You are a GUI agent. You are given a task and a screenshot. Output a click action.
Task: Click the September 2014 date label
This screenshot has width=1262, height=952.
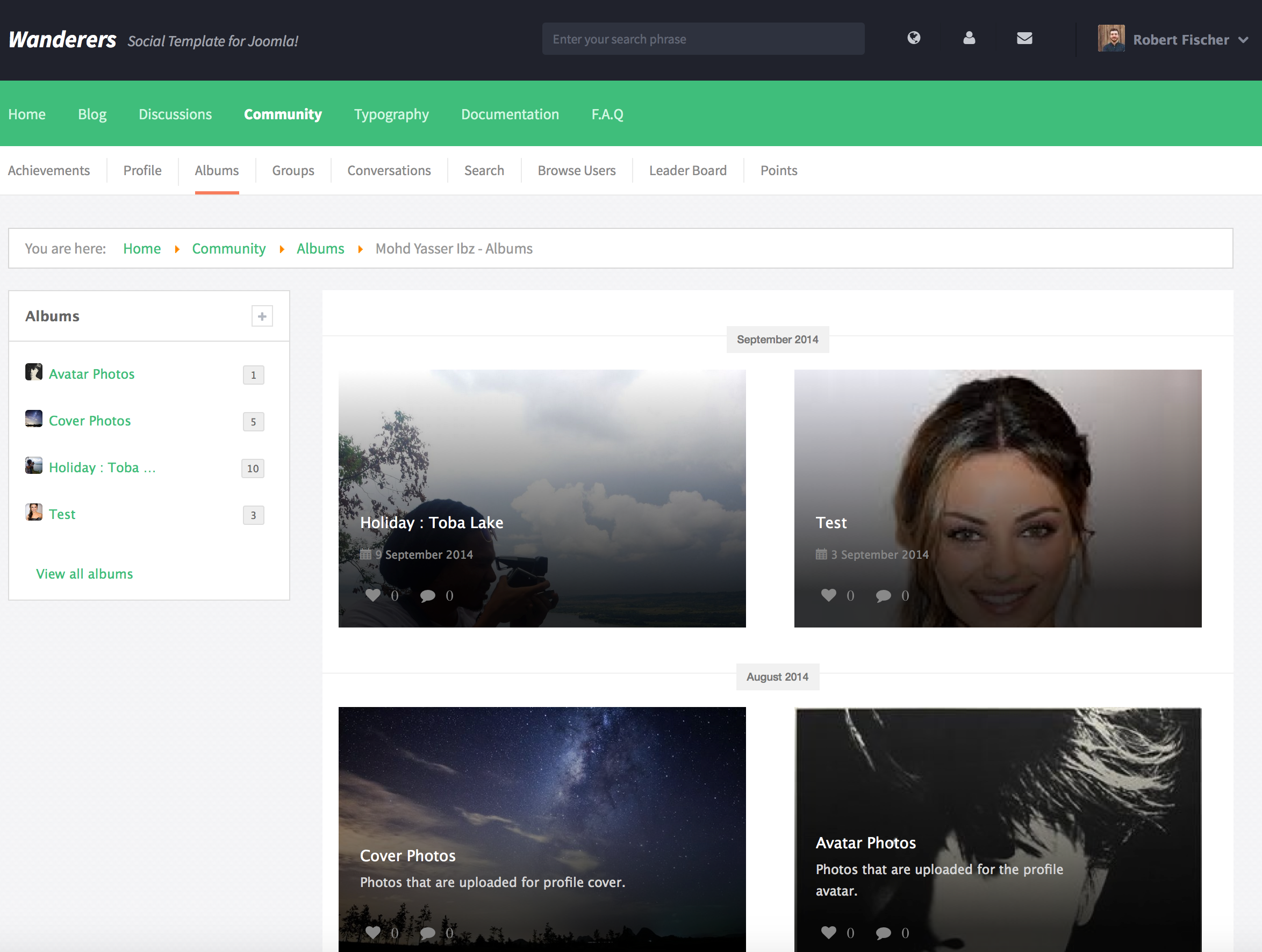click(x=778, y=340)
